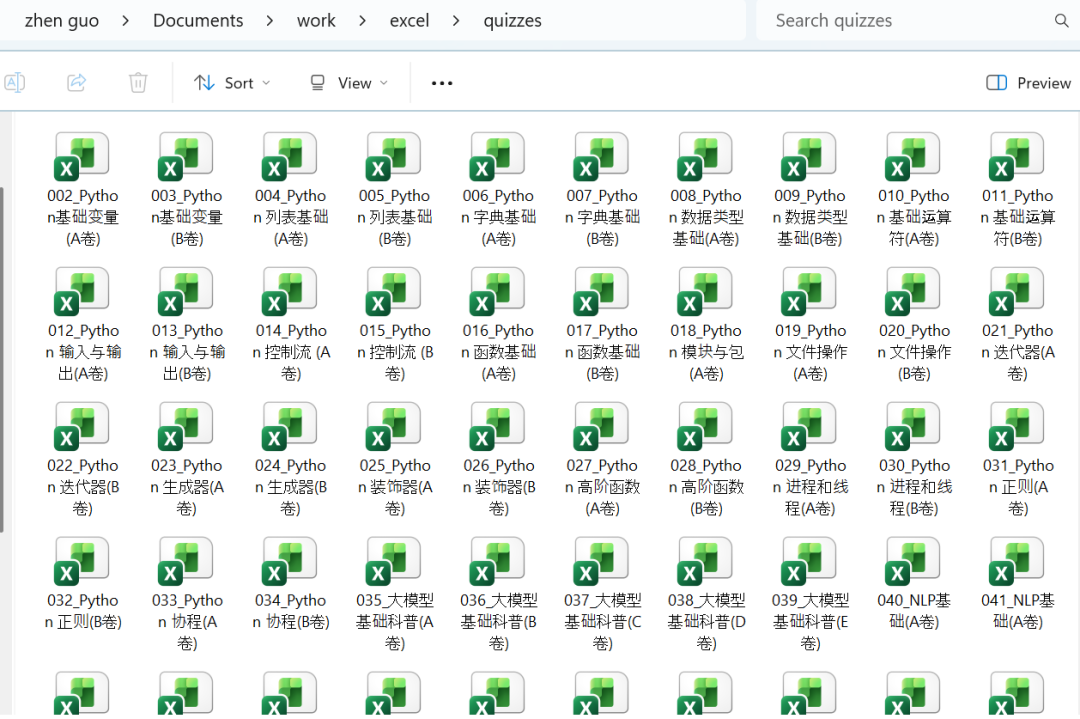This screenshot has width=1080, height=719.
Task: Click file name 037_大模型基础科普(C卷)
Action: pos(603,622)
